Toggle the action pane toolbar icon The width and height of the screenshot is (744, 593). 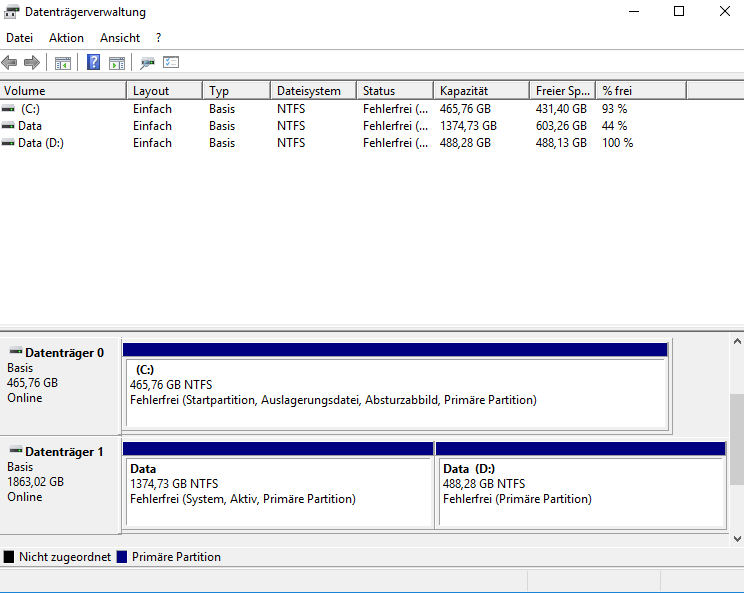(117, 63)
